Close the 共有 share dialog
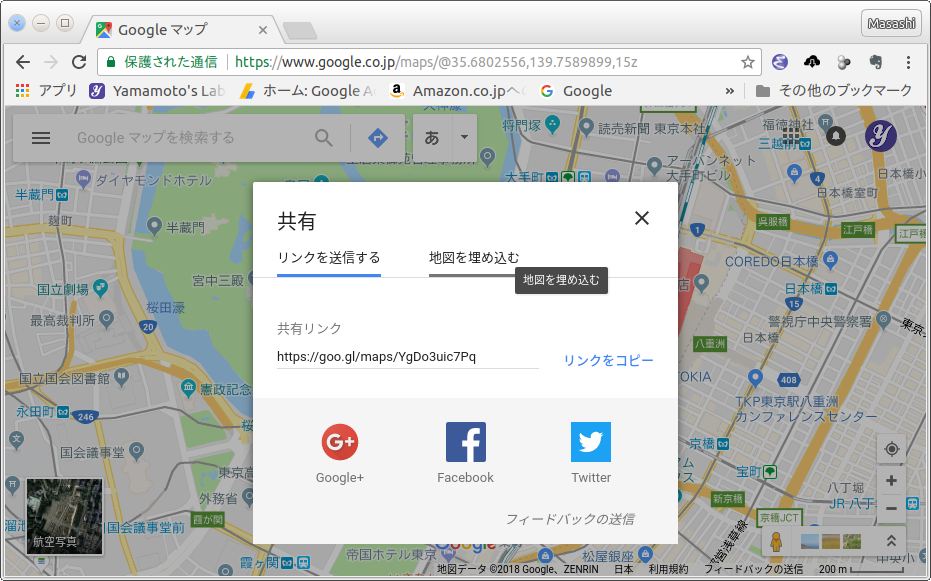Screen dimensions: 931x581 coord(642,218)
